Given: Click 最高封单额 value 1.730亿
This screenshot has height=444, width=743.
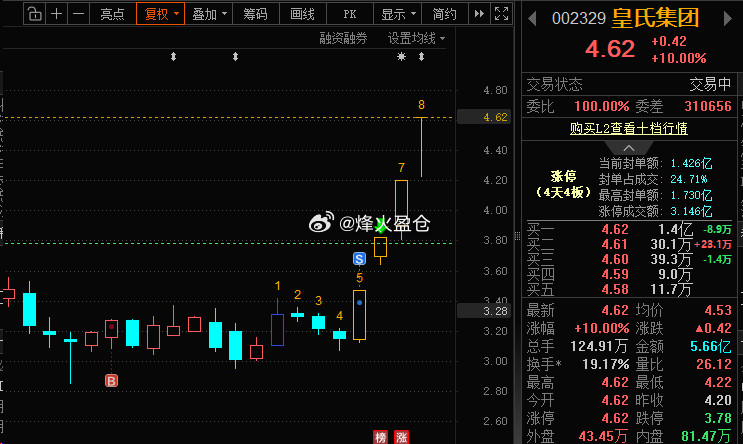Looking at the screenshot, I should (691, 195).
